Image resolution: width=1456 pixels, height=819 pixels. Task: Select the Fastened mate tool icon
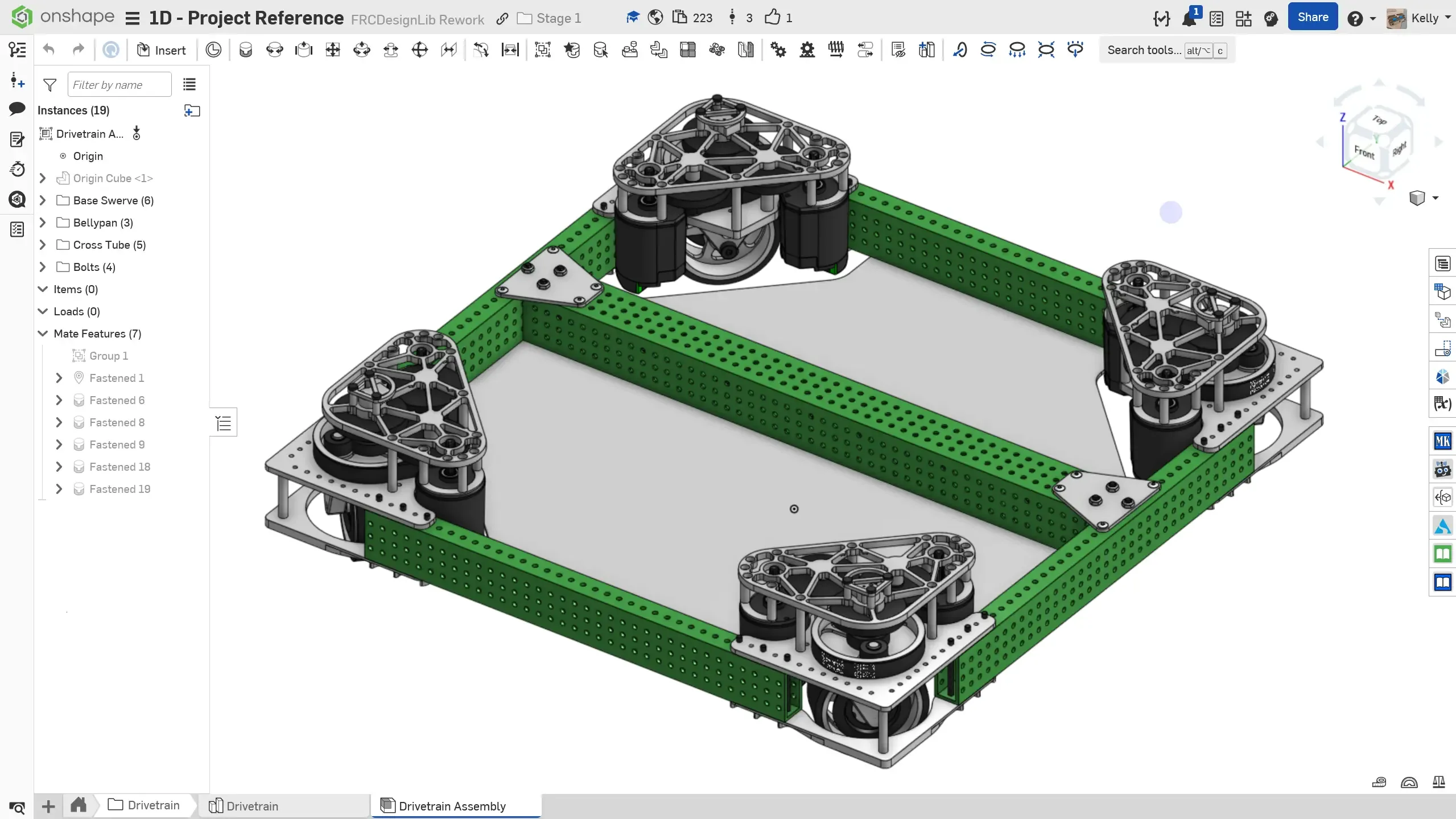[x=245, y=50]
